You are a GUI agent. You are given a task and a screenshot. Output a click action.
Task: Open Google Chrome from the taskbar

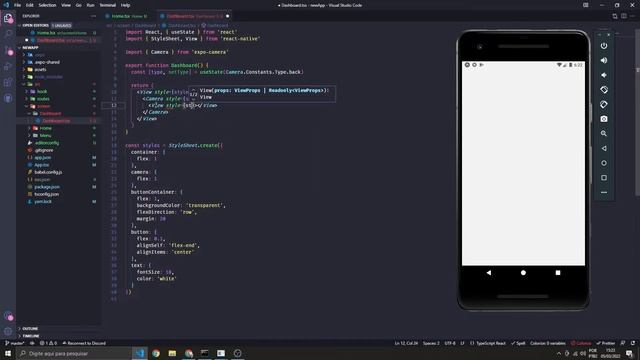pos(156,353)
